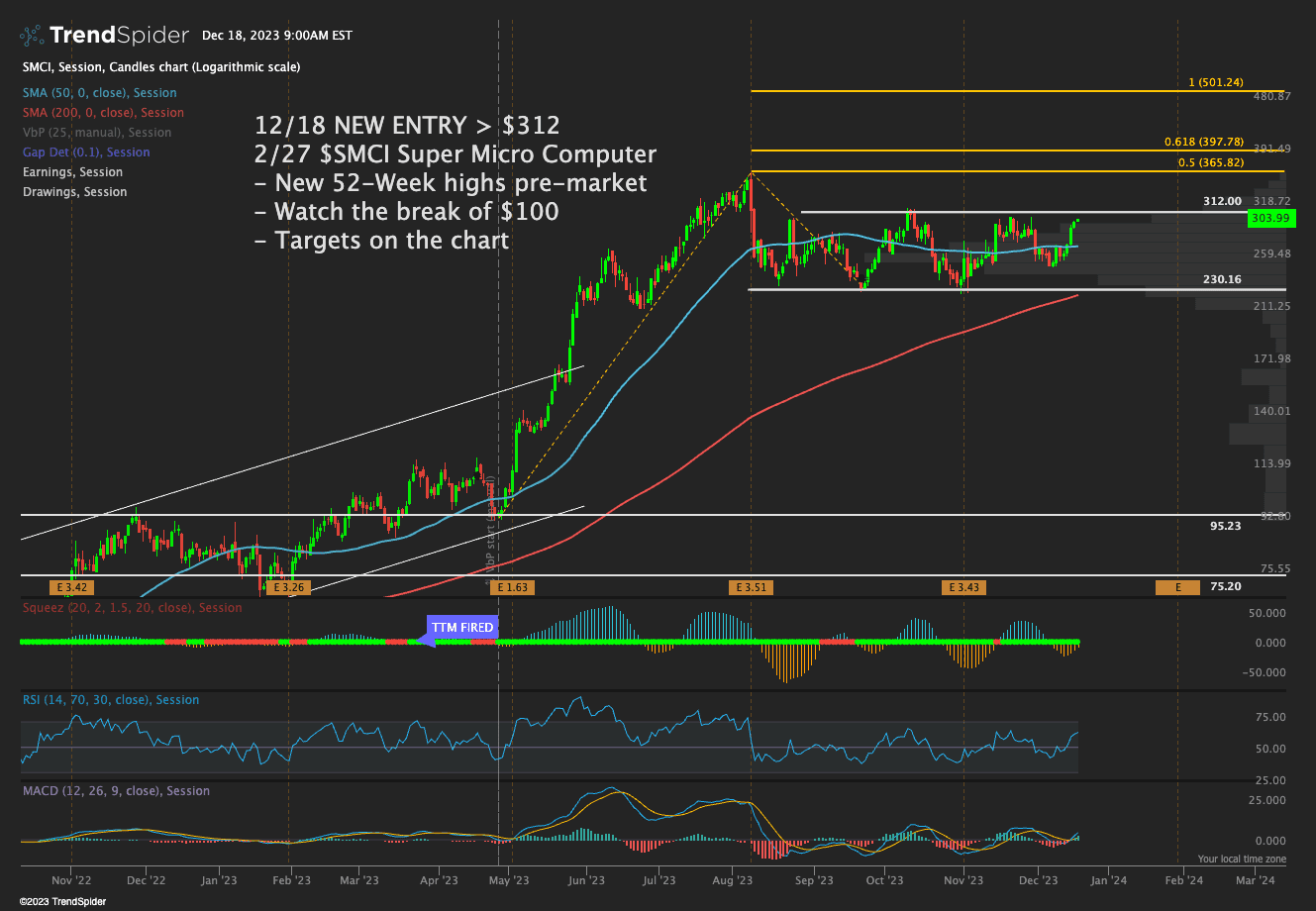Click the SMCI chart title text
The width and height of the screenshot is (1316, 911).
pyautogui.click(x=160, y=67)
